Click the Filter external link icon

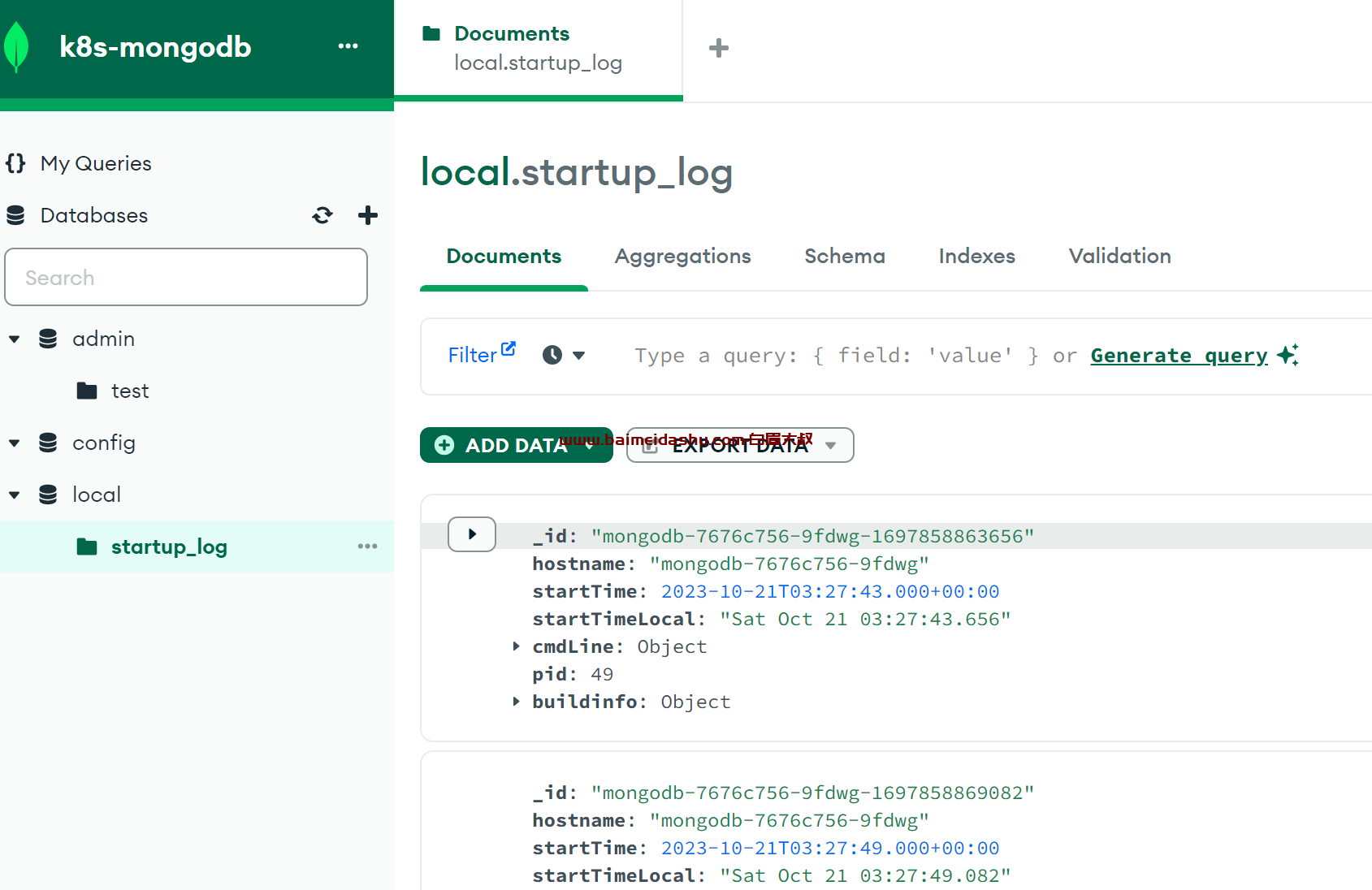(x=509, y=348)
